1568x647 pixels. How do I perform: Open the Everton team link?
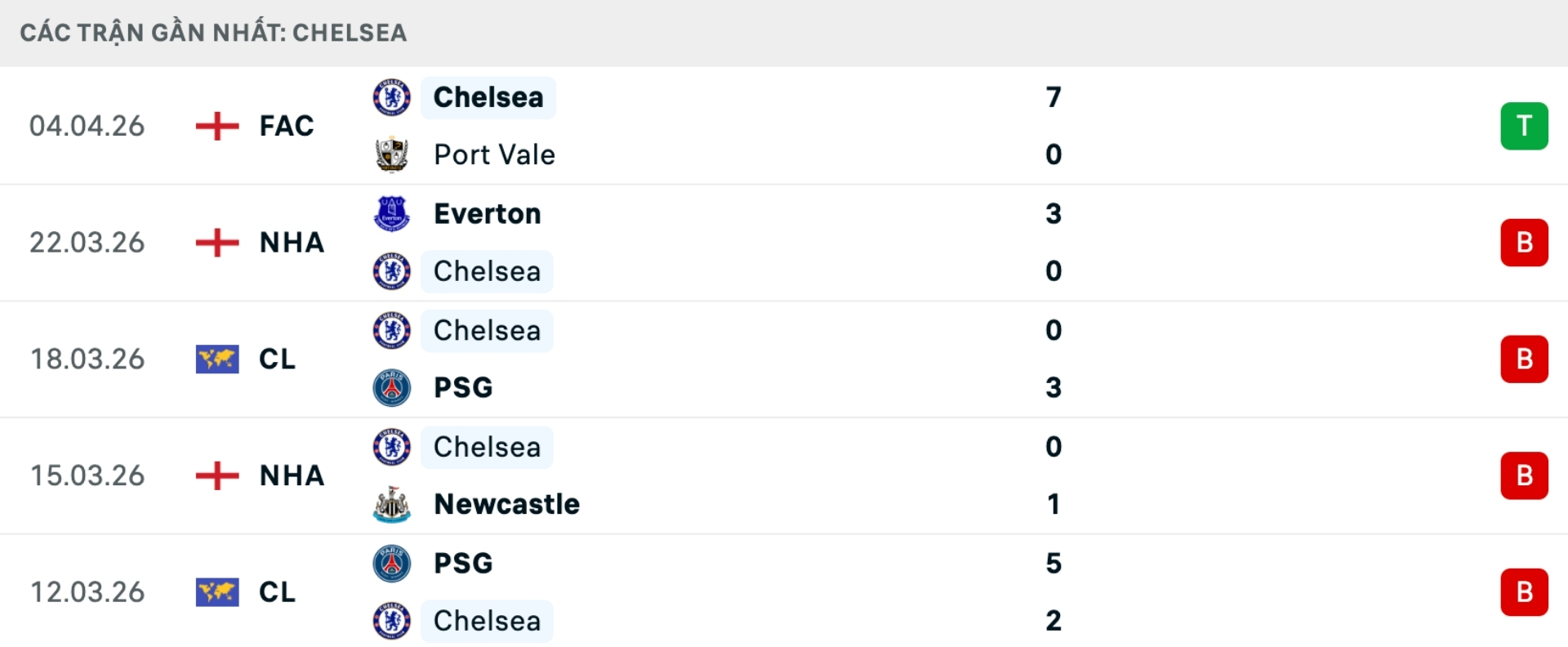click(x=487, y=214)
